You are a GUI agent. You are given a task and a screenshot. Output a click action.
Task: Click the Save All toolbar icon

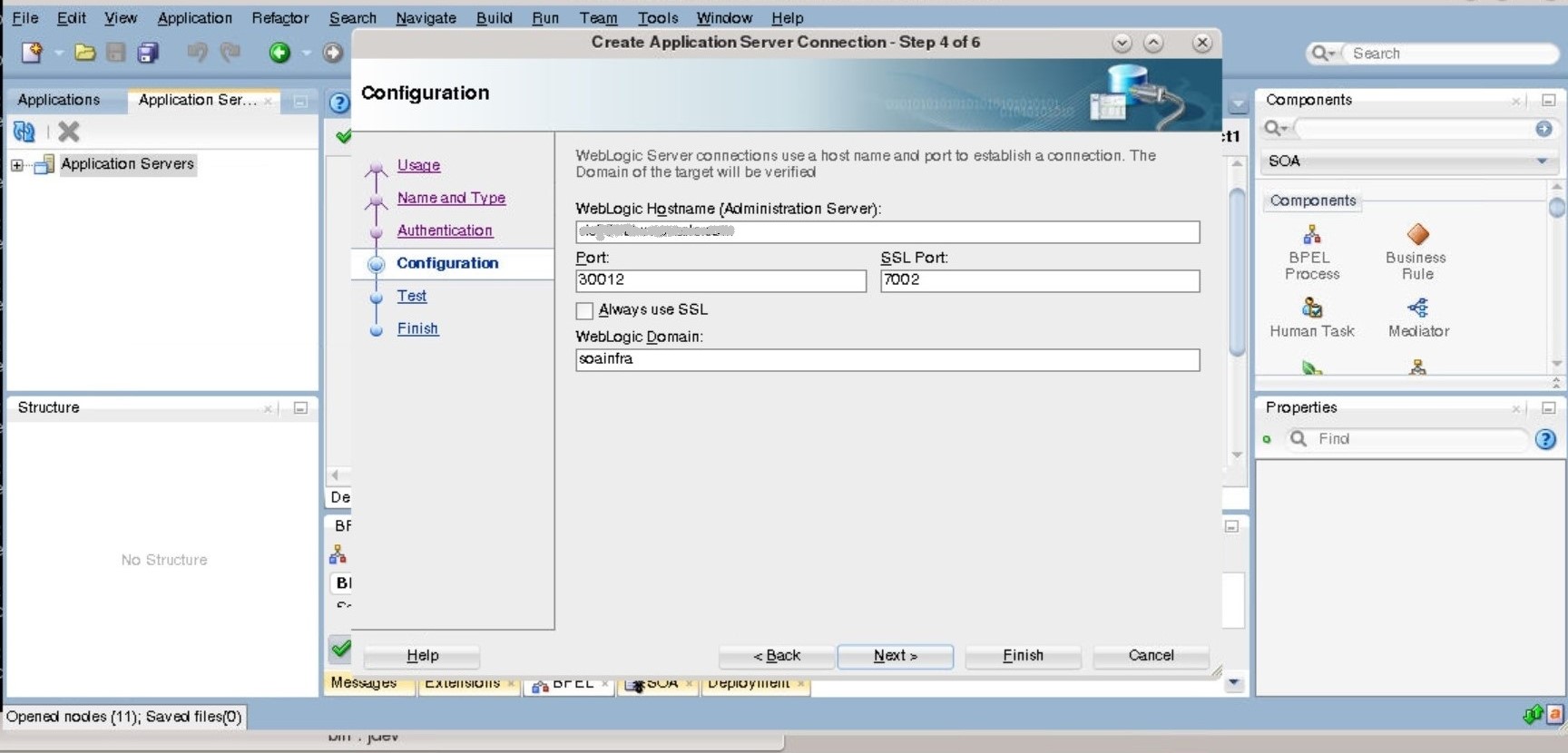pyautogui.click(x=148, y=53)
